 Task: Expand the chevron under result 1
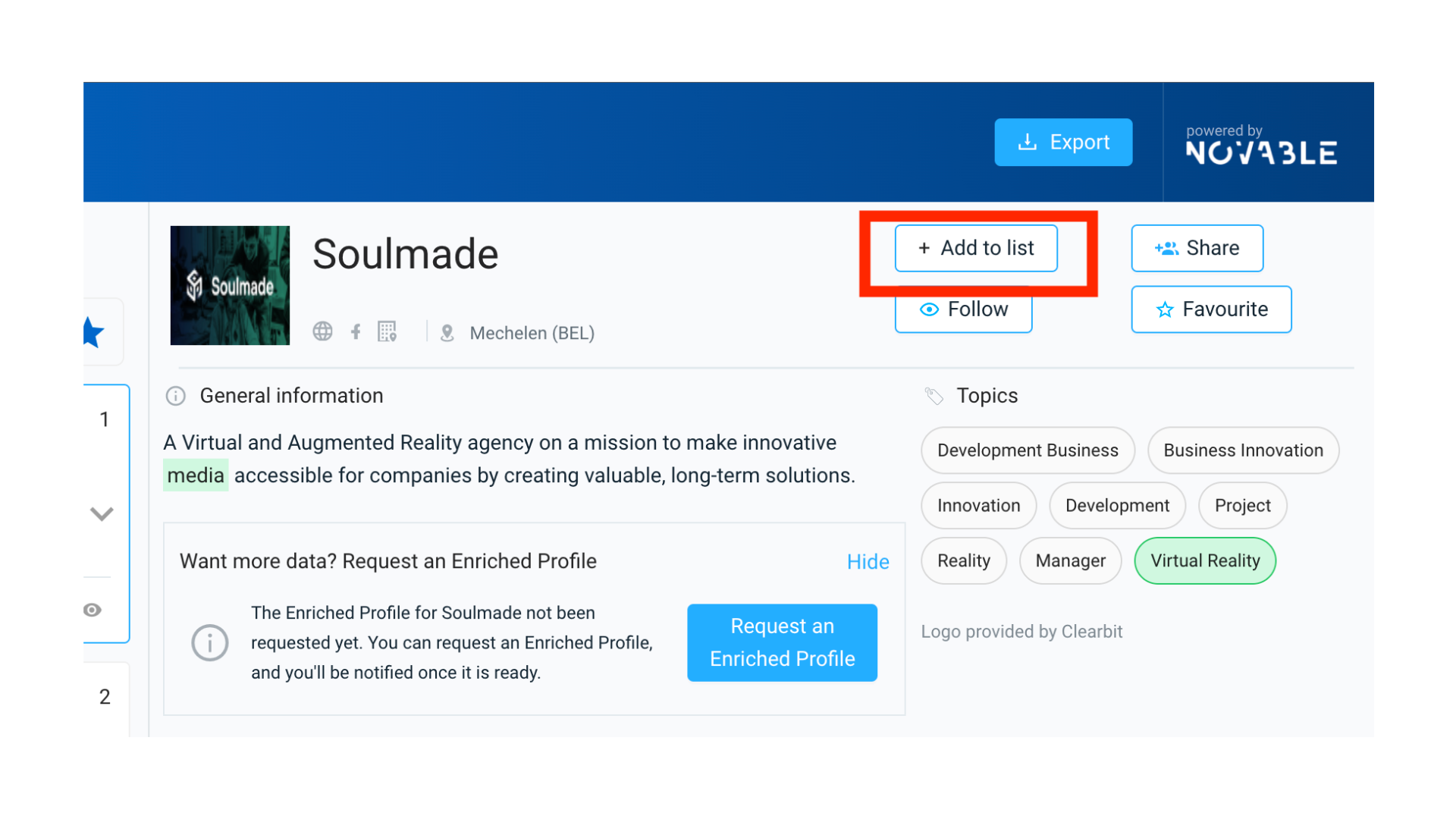click(x=102, y=513)
